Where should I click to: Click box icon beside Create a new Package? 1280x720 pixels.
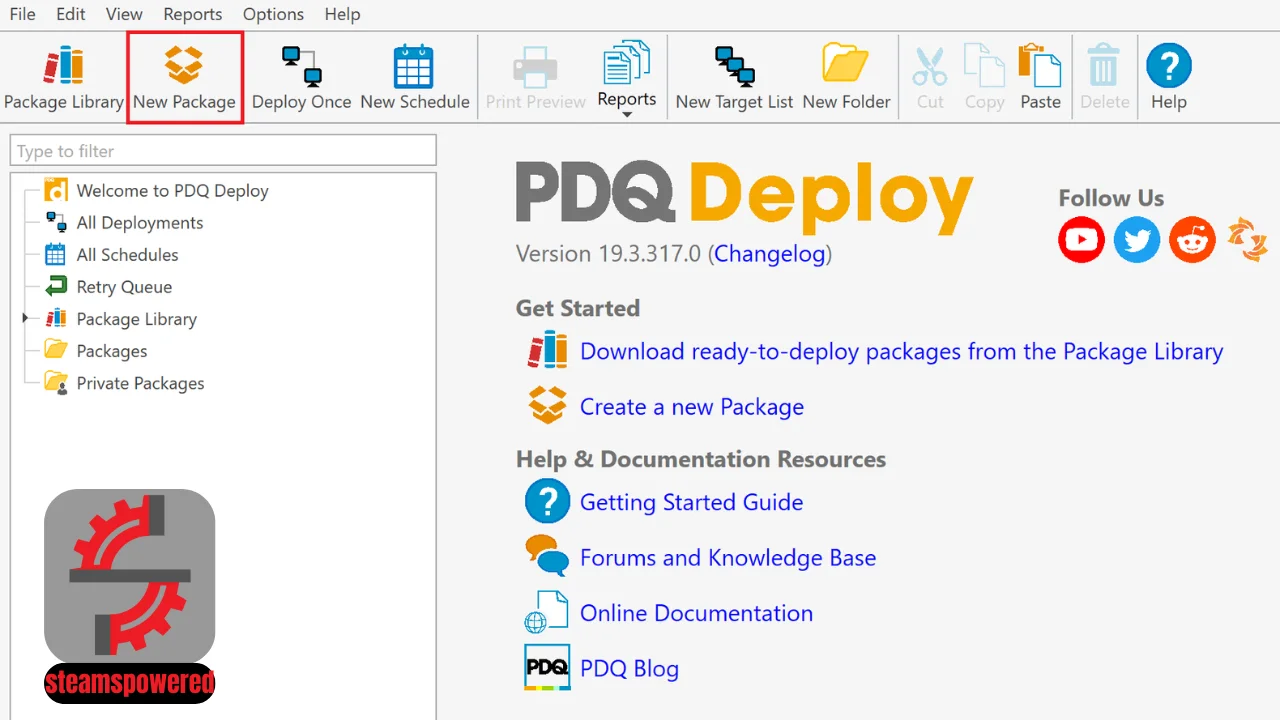click(547, 405)
